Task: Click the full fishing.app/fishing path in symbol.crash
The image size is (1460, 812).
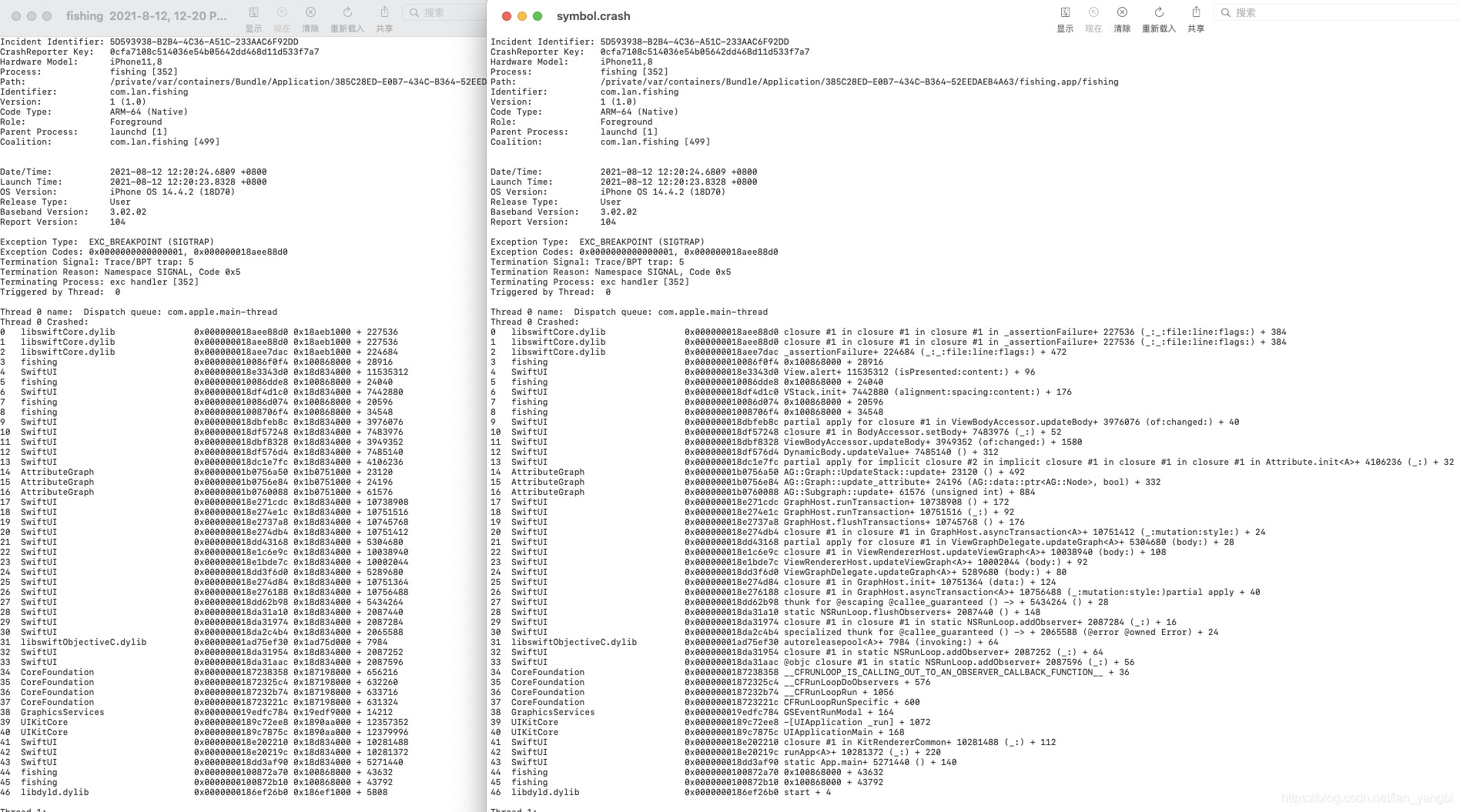Action: pos(859,82)
